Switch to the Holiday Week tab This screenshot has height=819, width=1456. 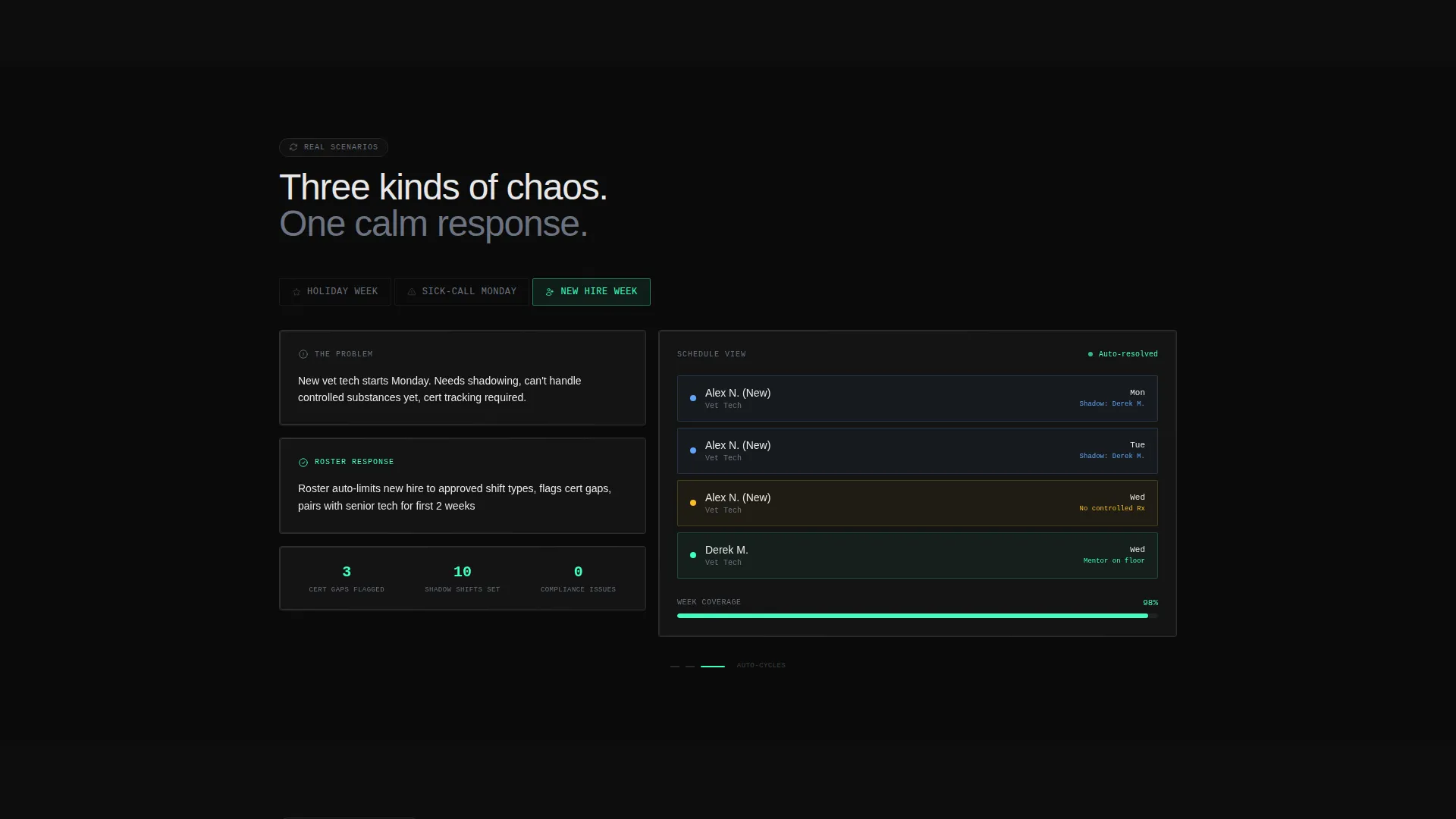[x=335, y=292]
